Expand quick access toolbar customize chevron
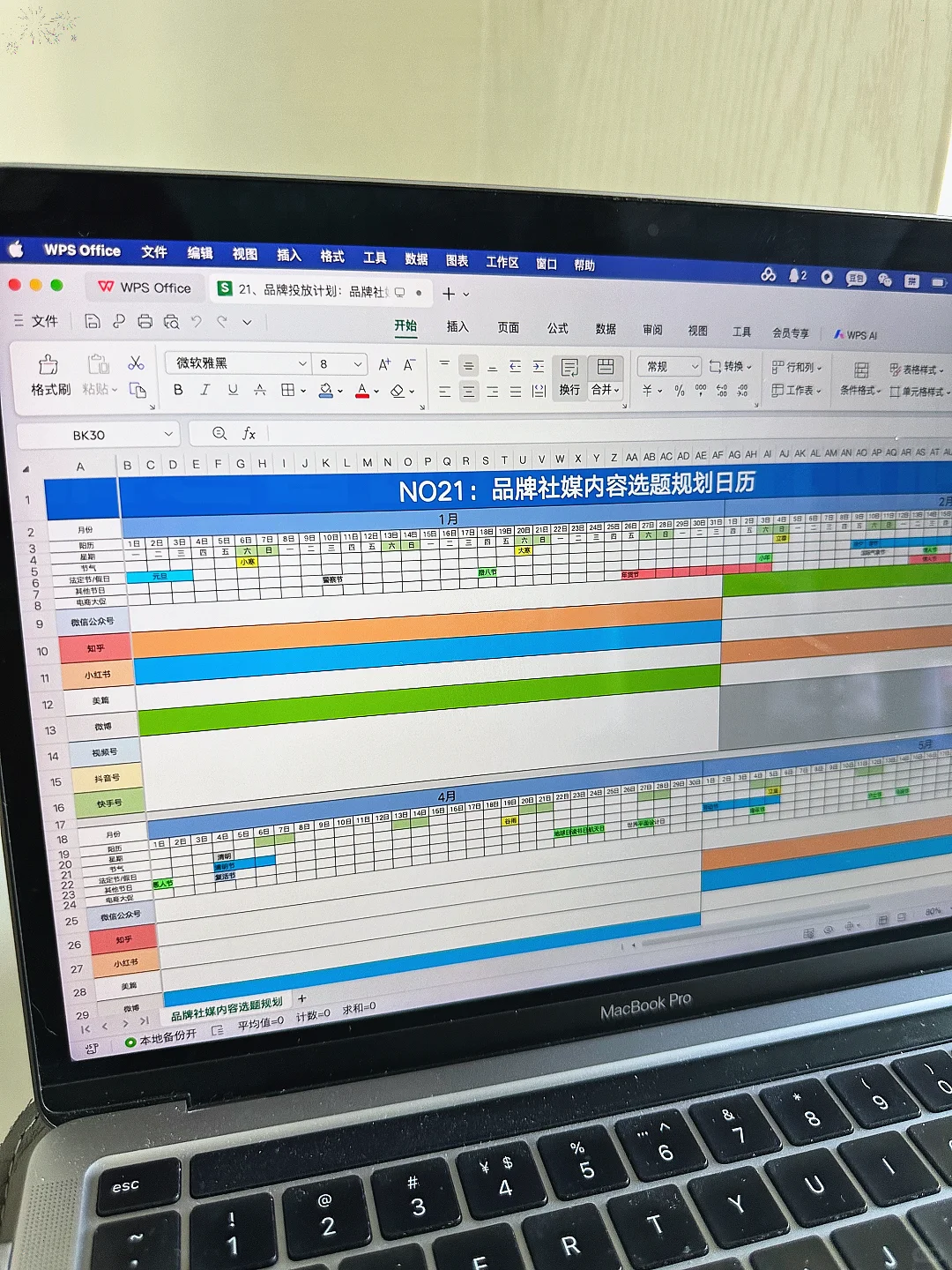The image size is (952, 1270). click(247, 323)
